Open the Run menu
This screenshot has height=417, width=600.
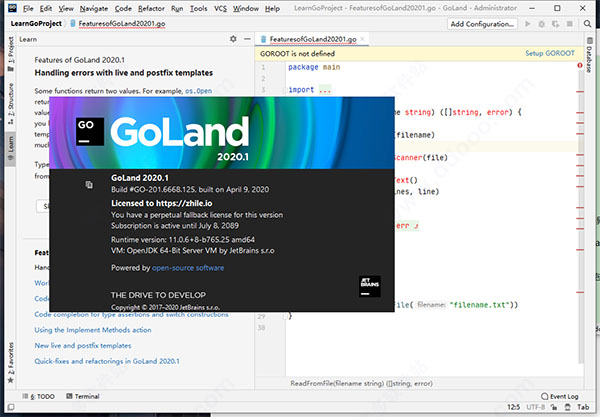point(177,8)
